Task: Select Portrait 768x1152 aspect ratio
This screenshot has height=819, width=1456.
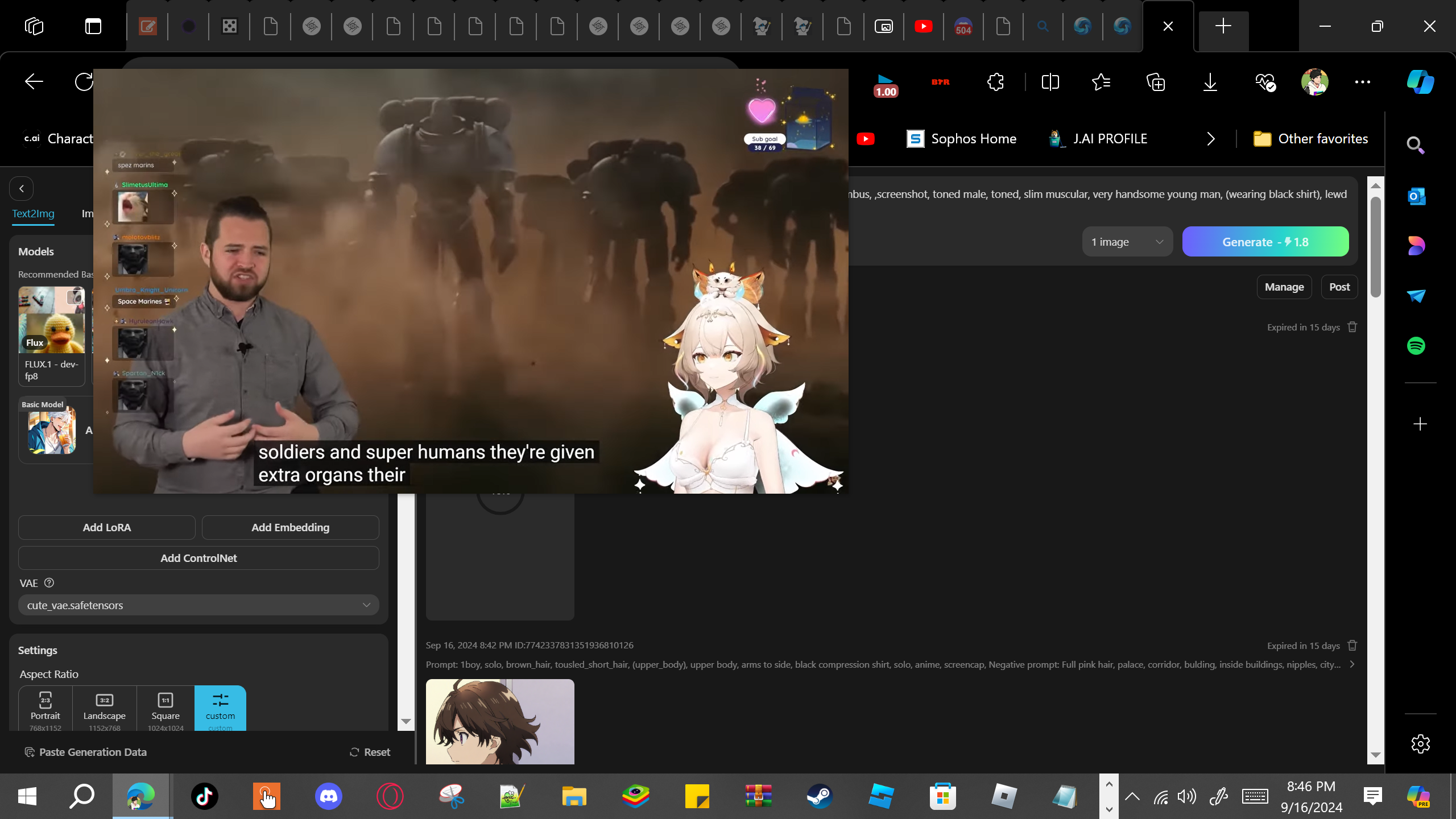Action: point(45,709)
